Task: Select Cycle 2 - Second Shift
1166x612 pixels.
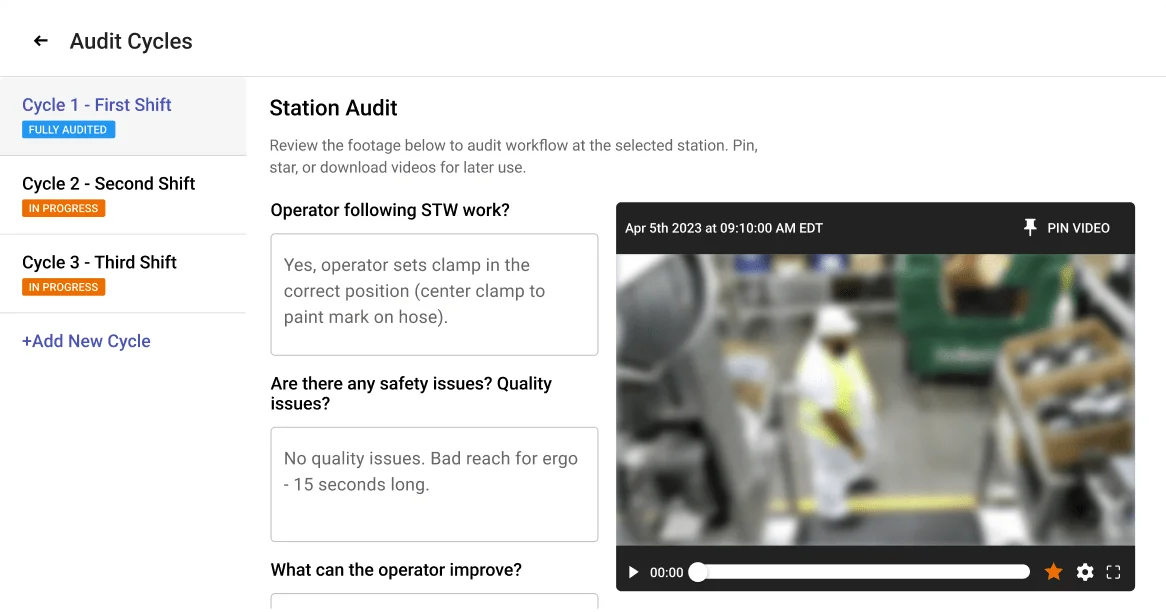Action: [x=109, y=183]
